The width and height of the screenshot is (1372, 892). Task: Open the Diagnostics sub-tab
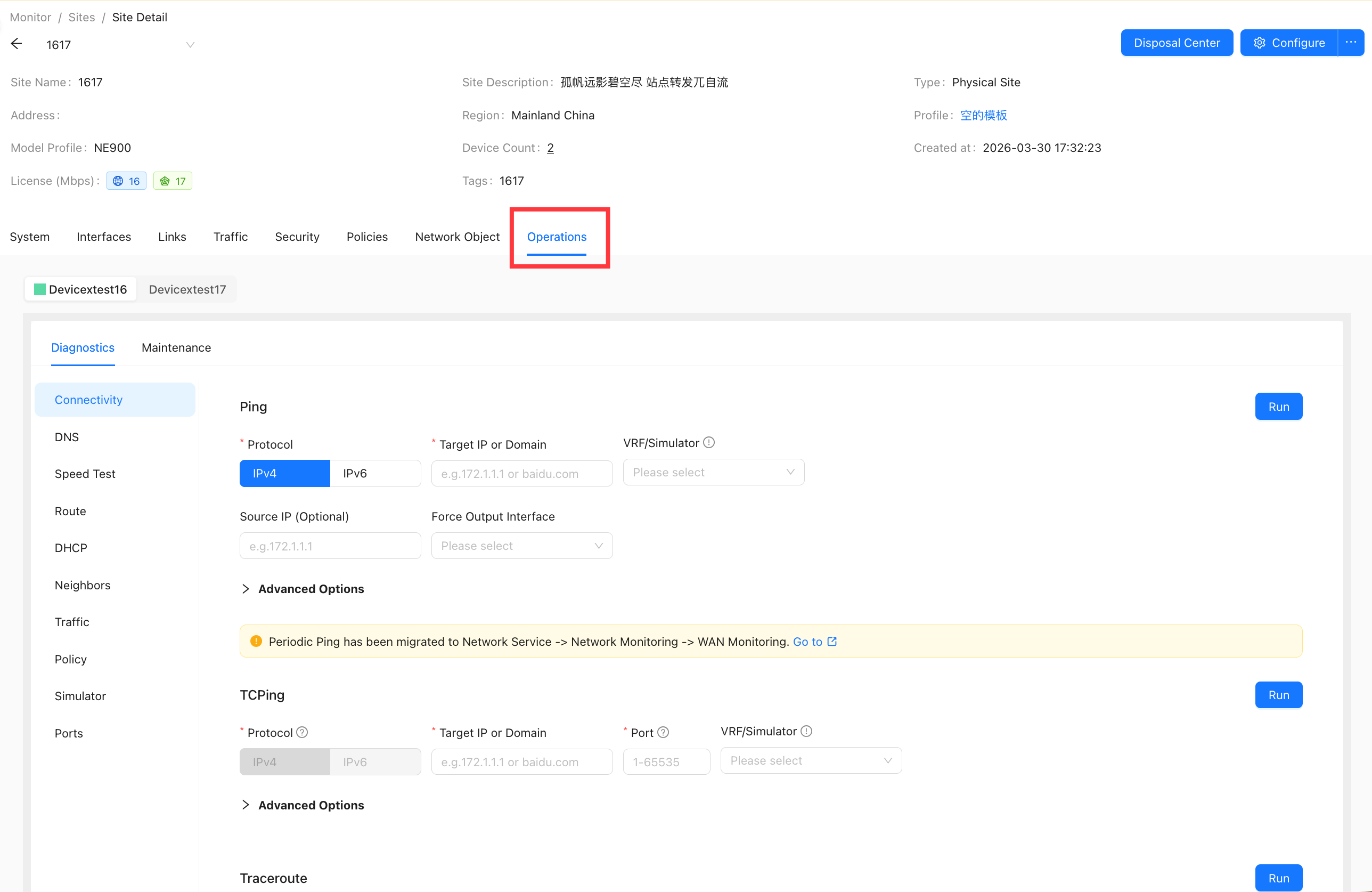(83, 348)
